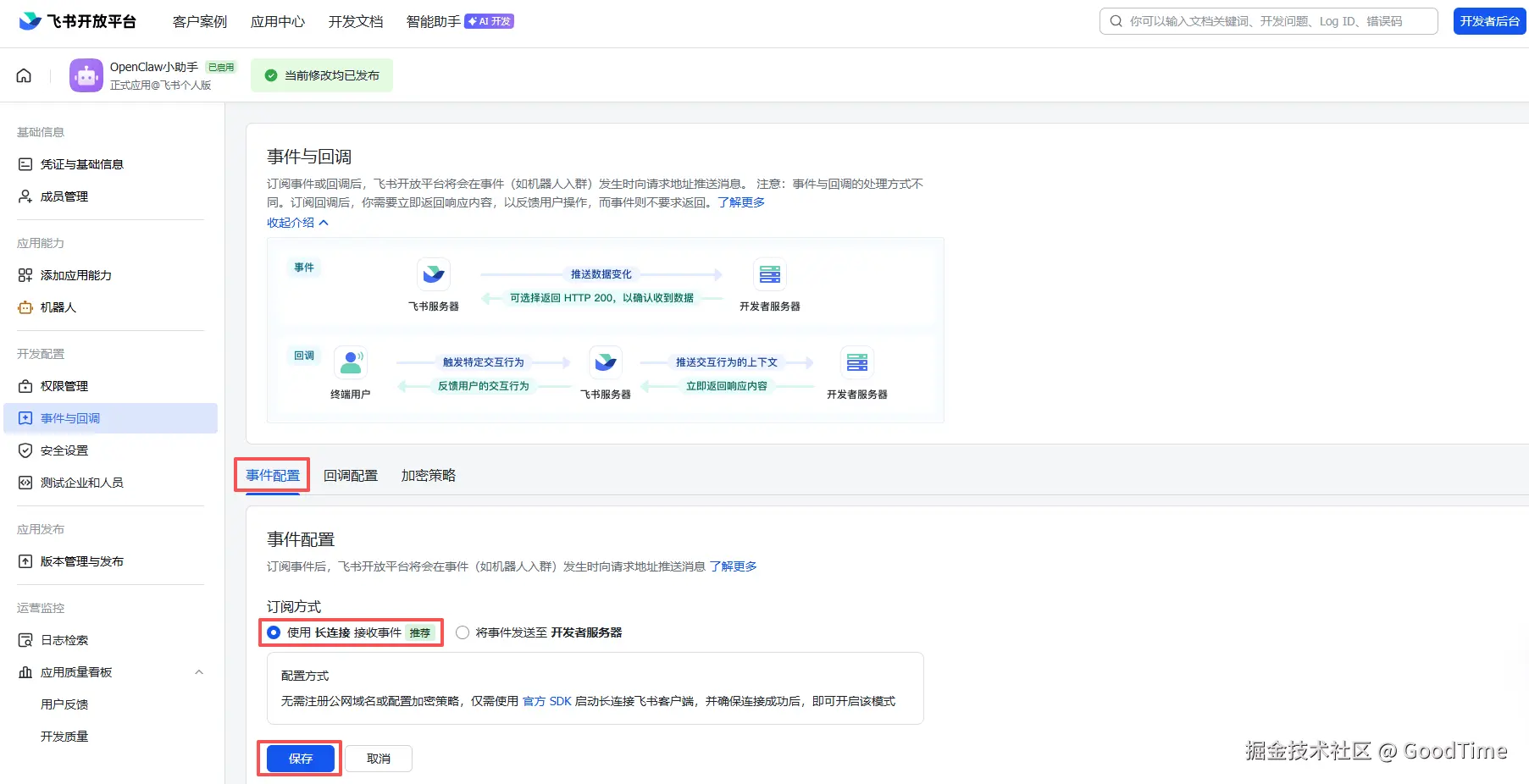Click the 事件 label in the diagram
Screen dimensions: 1529x784
(x=304, y=268)
